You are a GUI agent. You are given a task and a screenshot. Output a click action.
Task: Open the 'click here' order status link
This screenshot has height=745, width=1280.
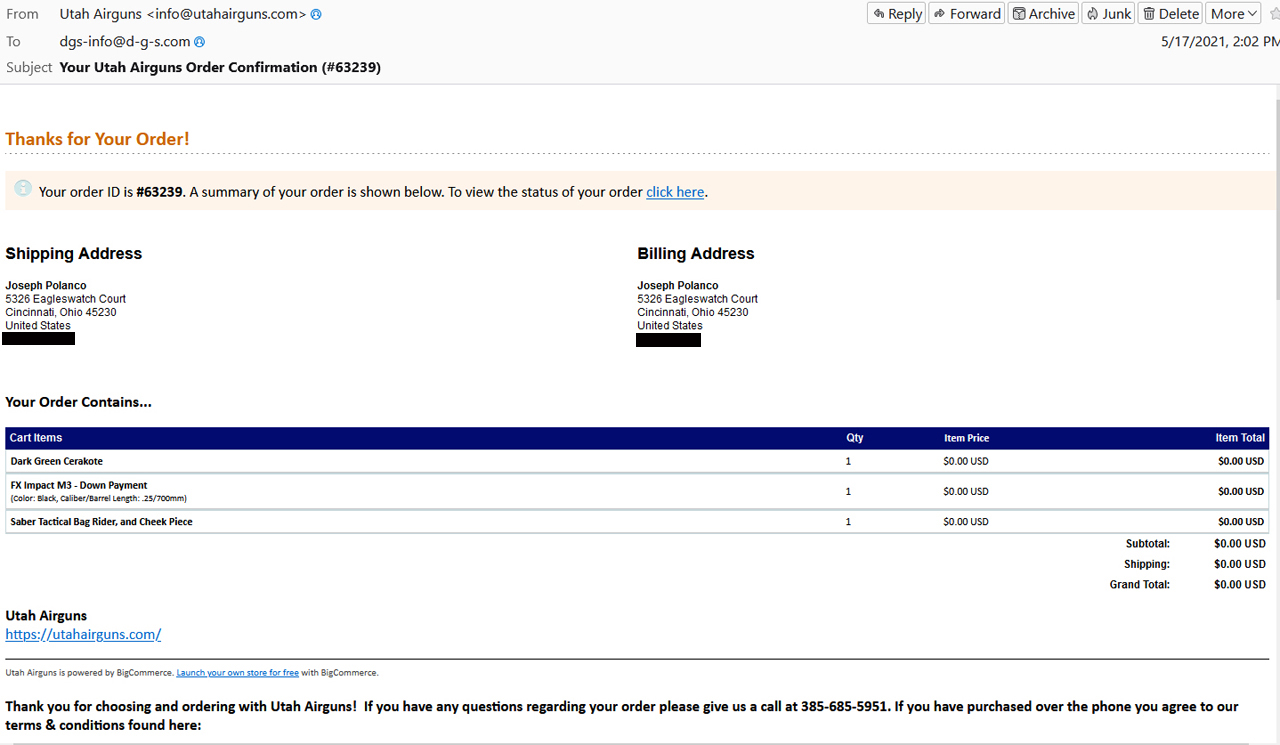675,192
